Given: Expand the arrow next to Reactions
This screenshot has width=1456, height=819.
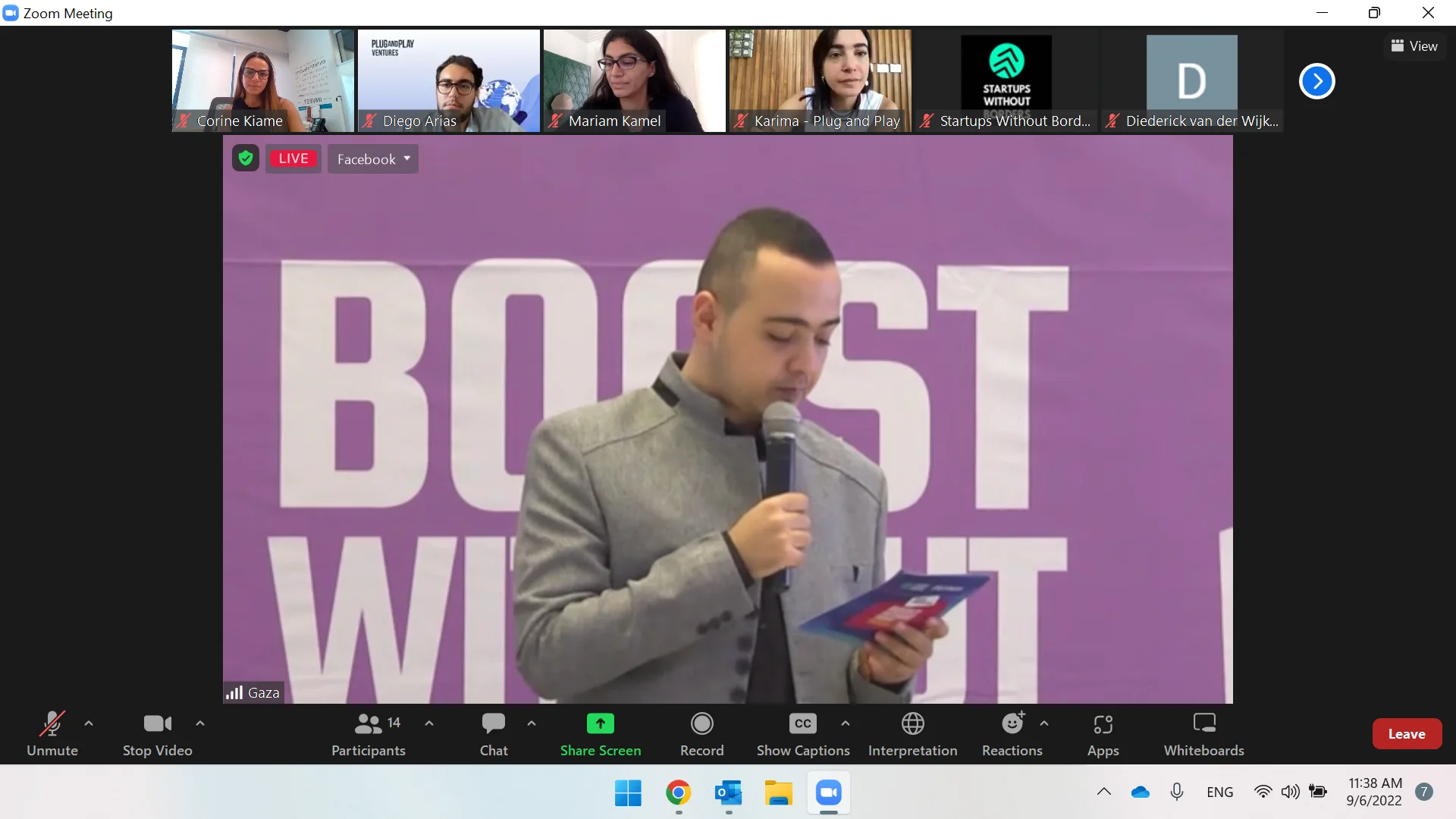Looking at the screenshot, I should point(1044,723).
